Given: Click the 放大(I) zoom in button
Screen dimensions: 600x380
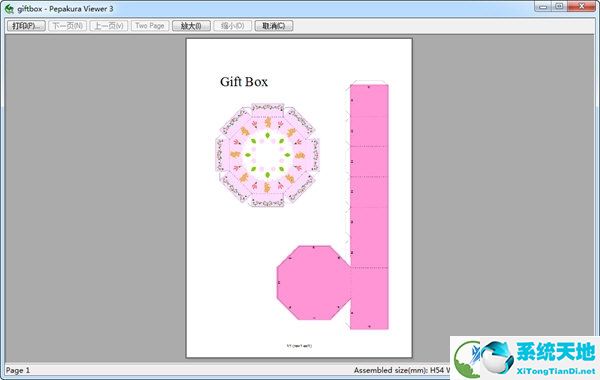Looking at the screenshot, I should click(191, 26).
